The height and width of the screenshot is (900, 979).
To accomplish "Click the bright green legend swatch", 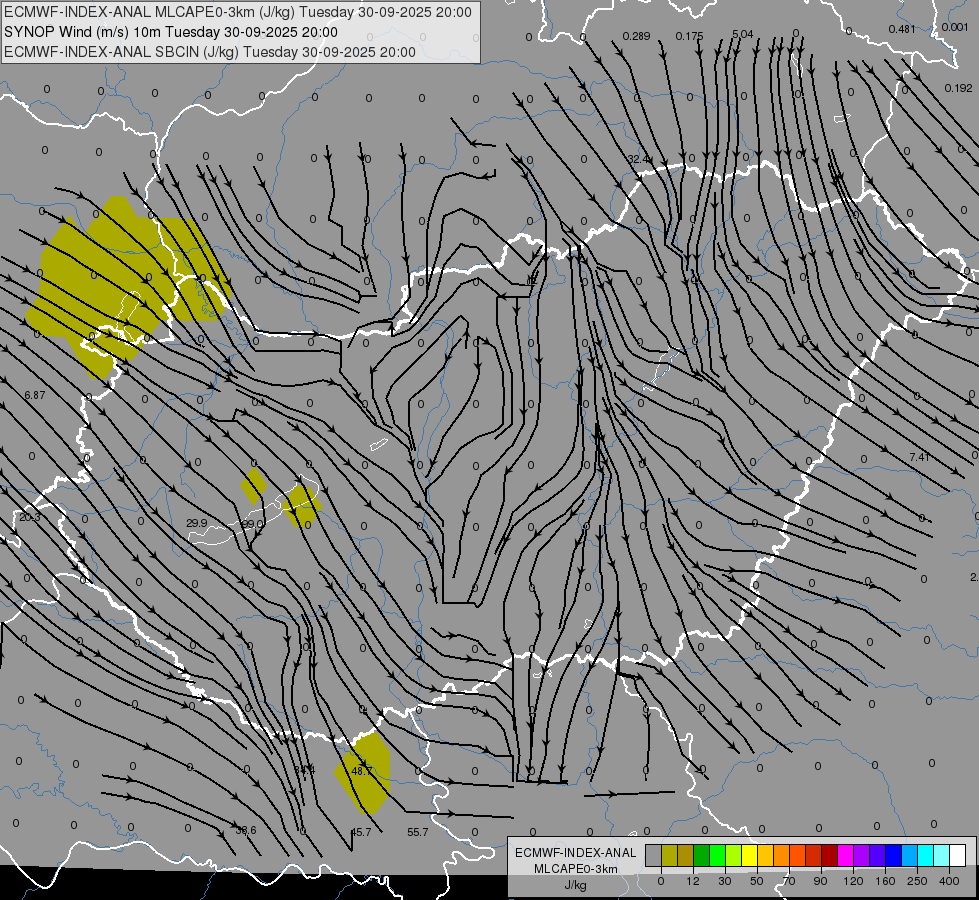I will click(717, 855).
